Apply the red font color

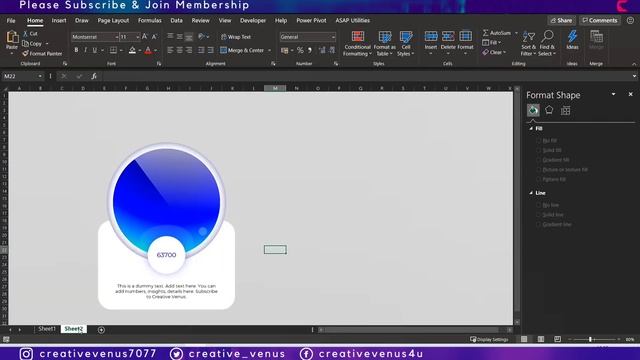click(x=148, y=50)
